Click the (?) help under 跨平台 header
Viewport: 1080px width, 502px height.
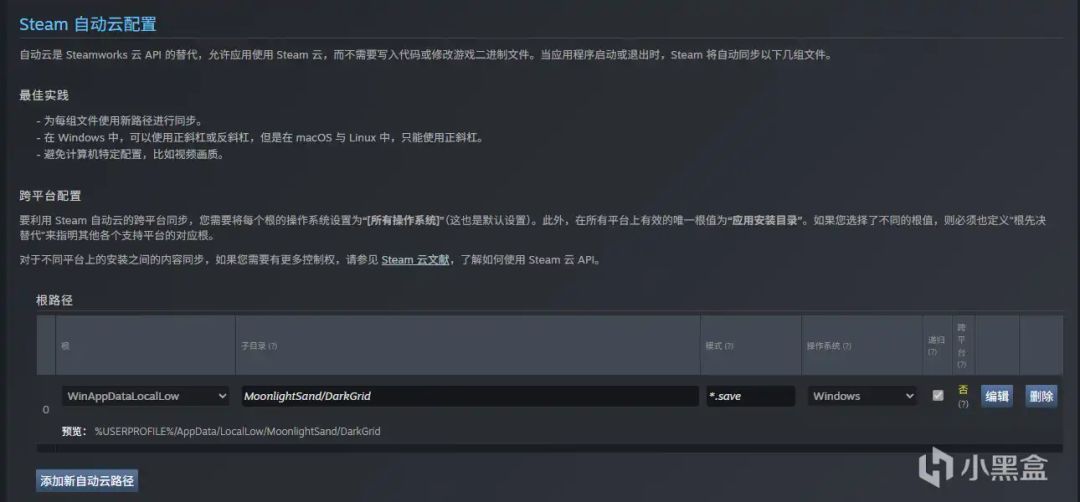(962, 364)
